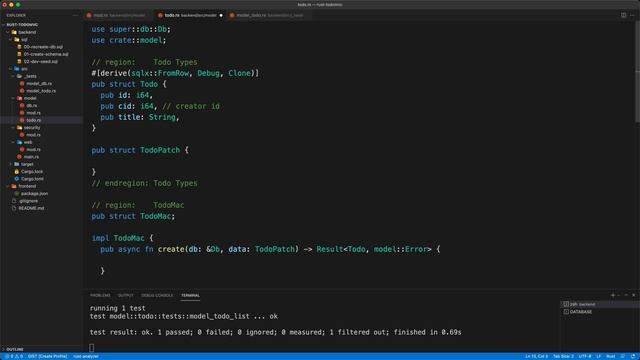Click the Rust icon of model_db.rs
This screenshot has height=360, width=640.
(22, 83)
